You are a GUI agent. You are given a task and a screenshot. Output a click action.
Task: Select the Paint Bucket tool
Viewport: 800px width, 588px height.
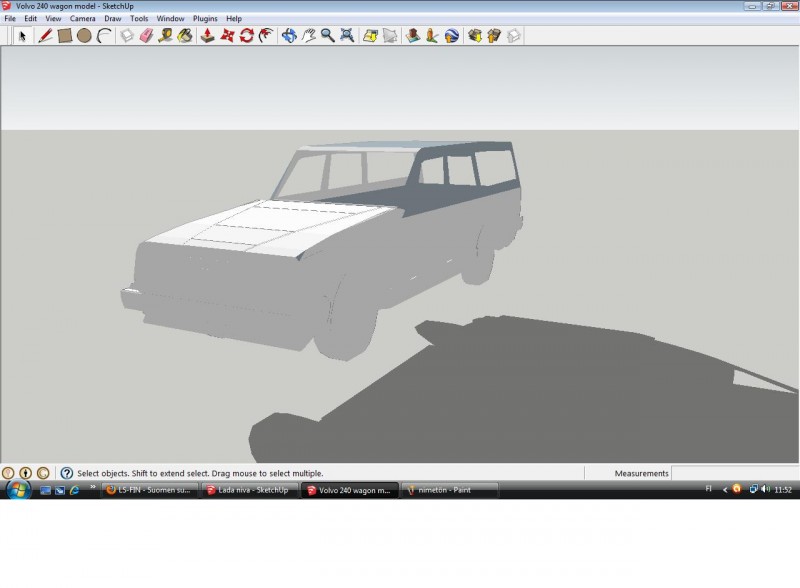(x=185, y=36)
